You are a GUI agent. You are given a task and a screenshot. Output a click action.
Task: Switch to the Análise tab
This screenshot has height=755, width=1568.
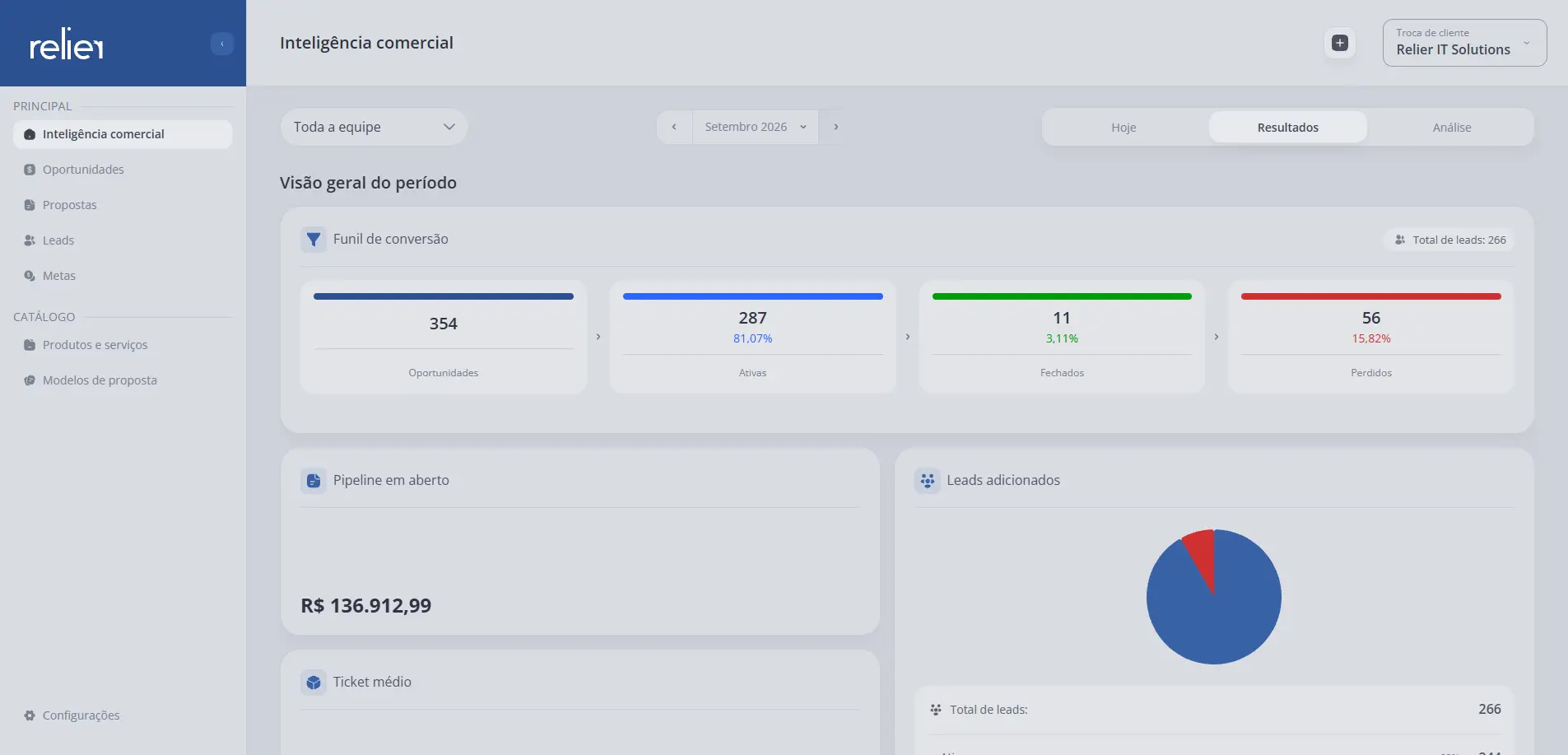[x=1452, y=128]
